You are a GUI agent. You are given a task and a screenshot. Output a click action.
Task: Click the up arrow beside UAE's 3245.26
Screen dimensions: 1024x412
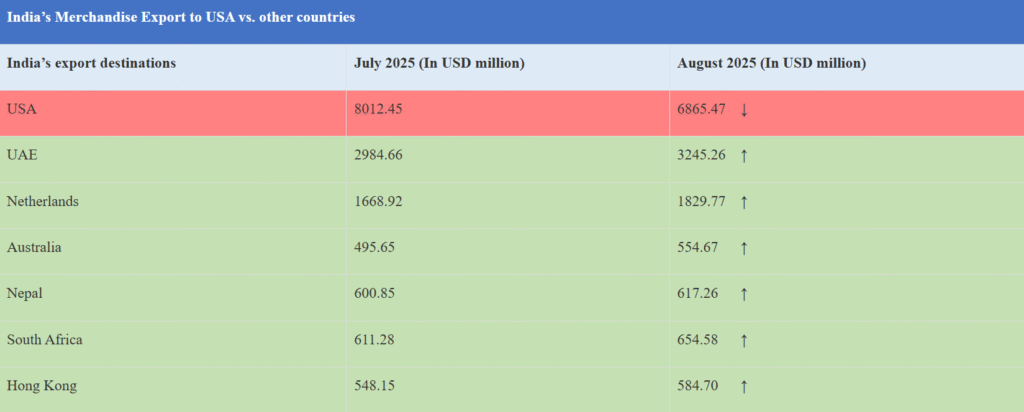[744, 155]
